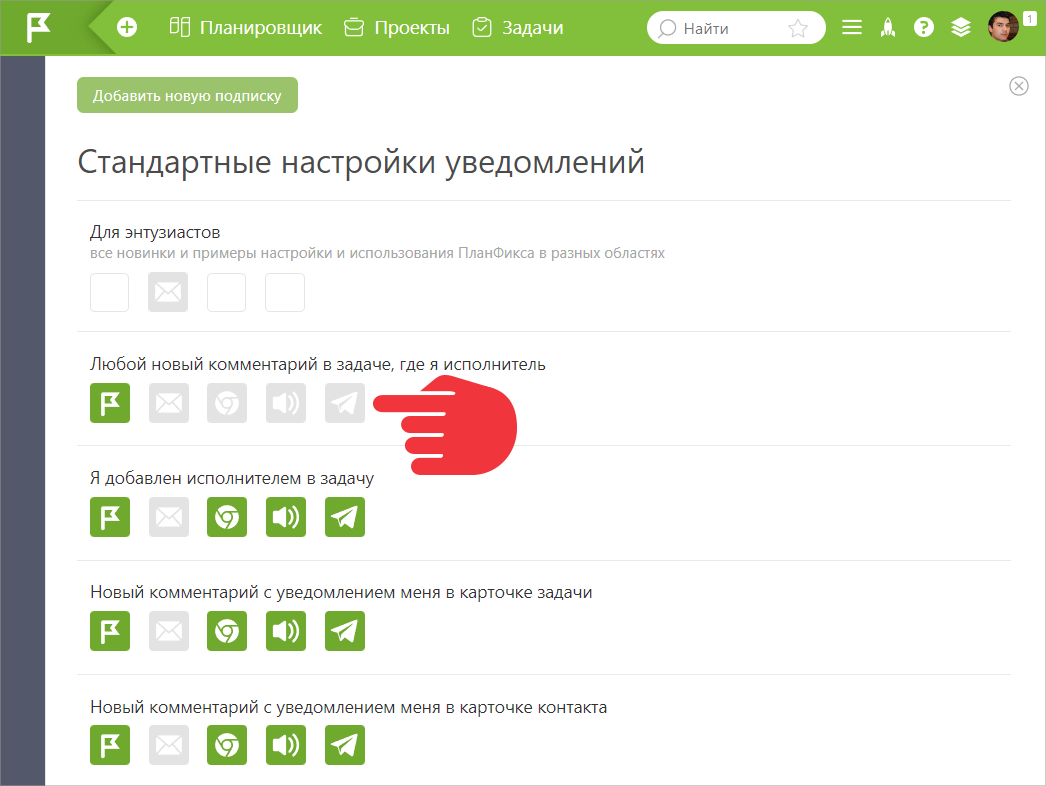Click the rocket icon in header
This screenshot has width=1046, height=786.
coord(888,27)
